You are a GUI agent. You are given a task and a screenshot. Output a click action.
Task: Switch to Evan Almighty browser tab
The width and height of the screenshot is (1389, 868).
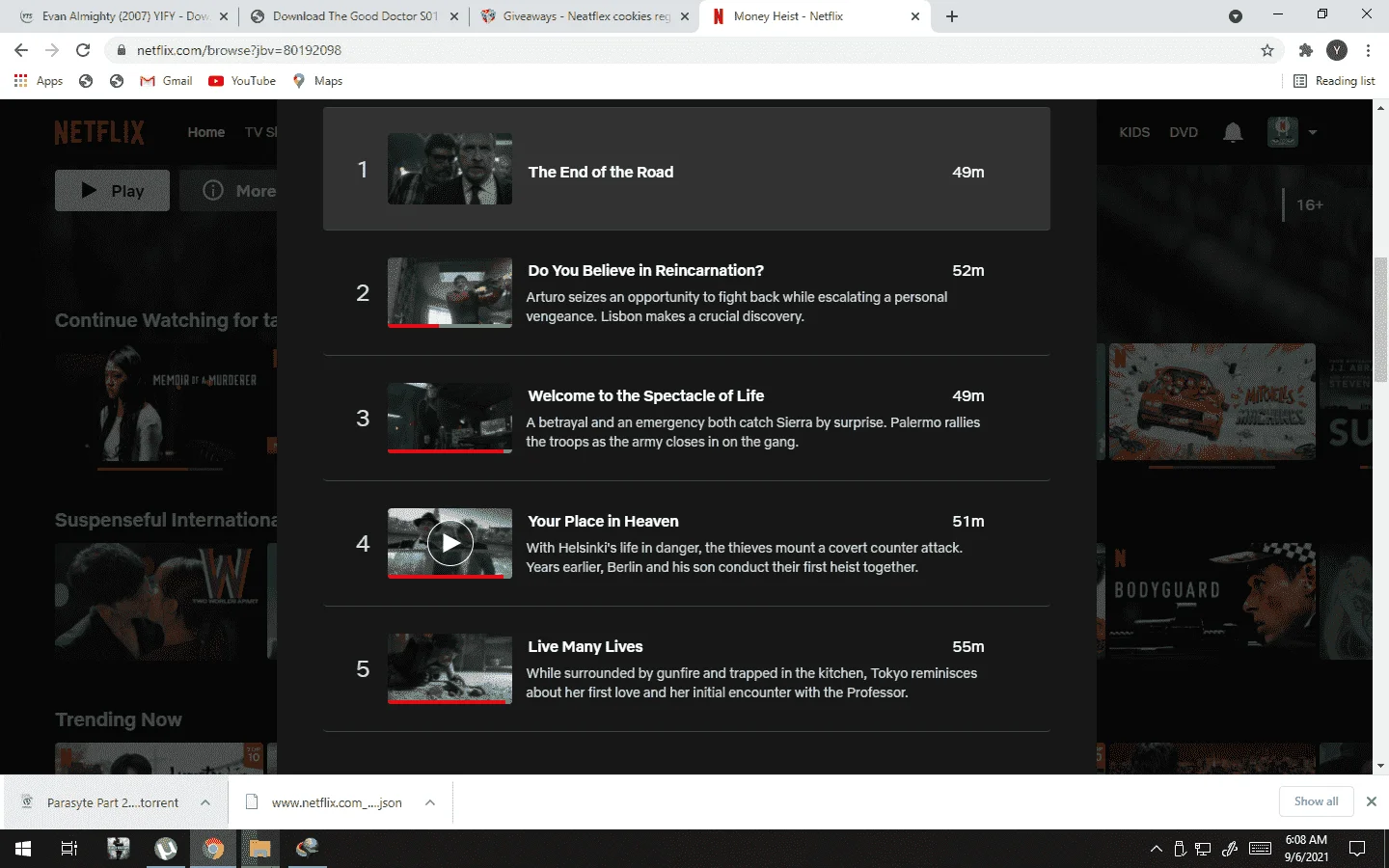point(123,16)
